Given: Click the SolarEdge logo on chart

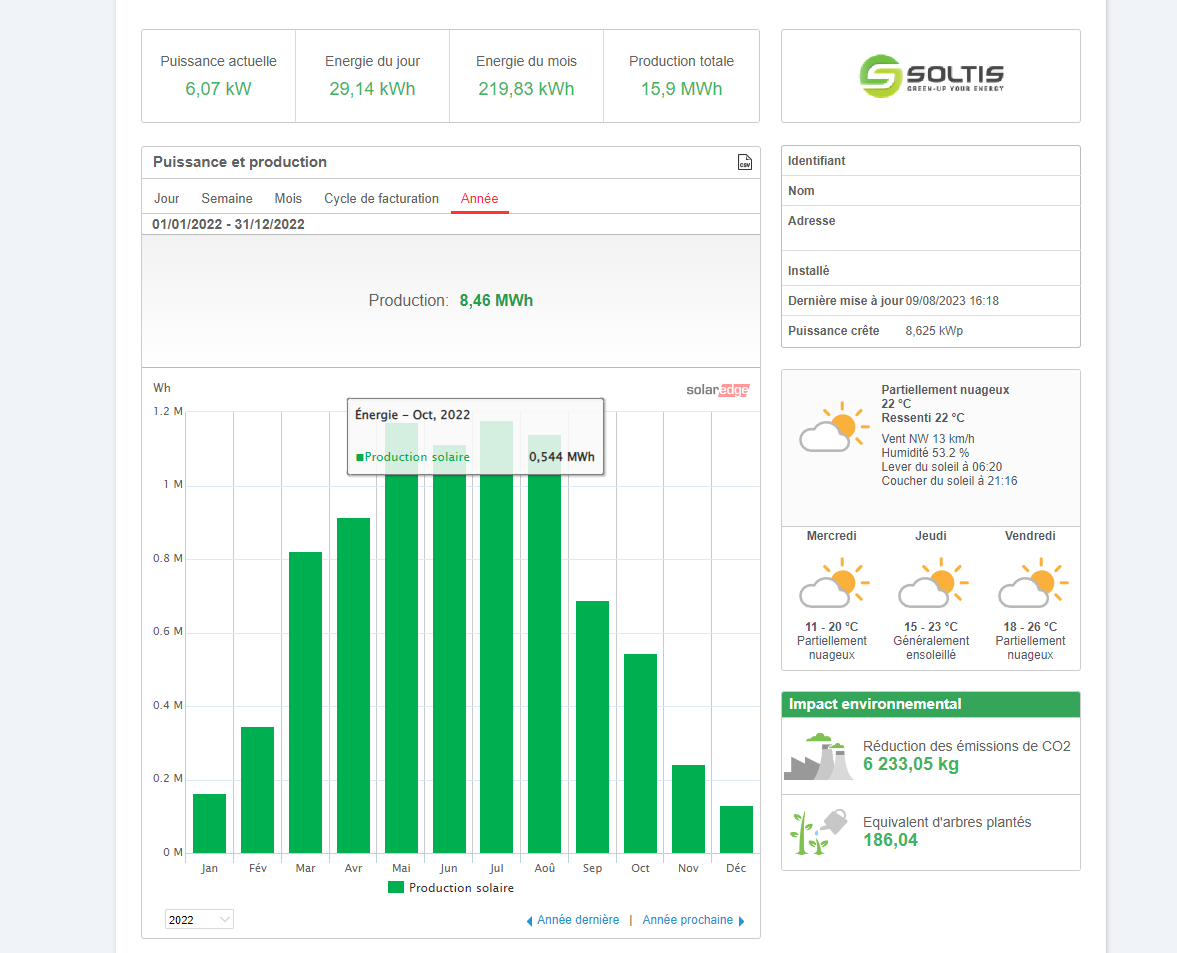Looking at the screenshot, I should click(717, 390).
